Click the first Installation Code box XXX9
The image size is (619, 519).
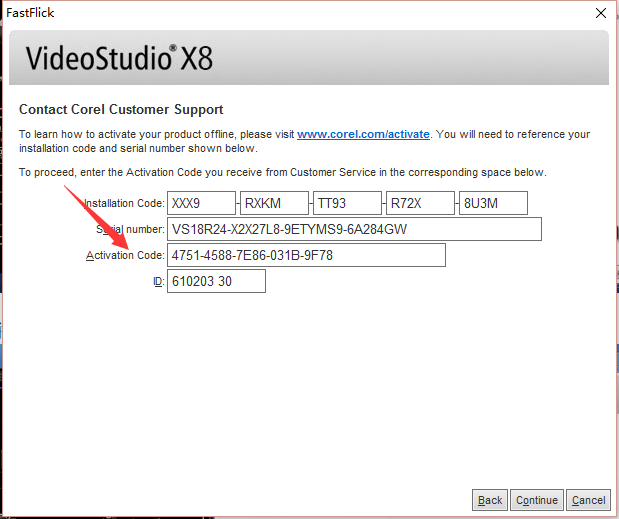(x=201, y=204)
